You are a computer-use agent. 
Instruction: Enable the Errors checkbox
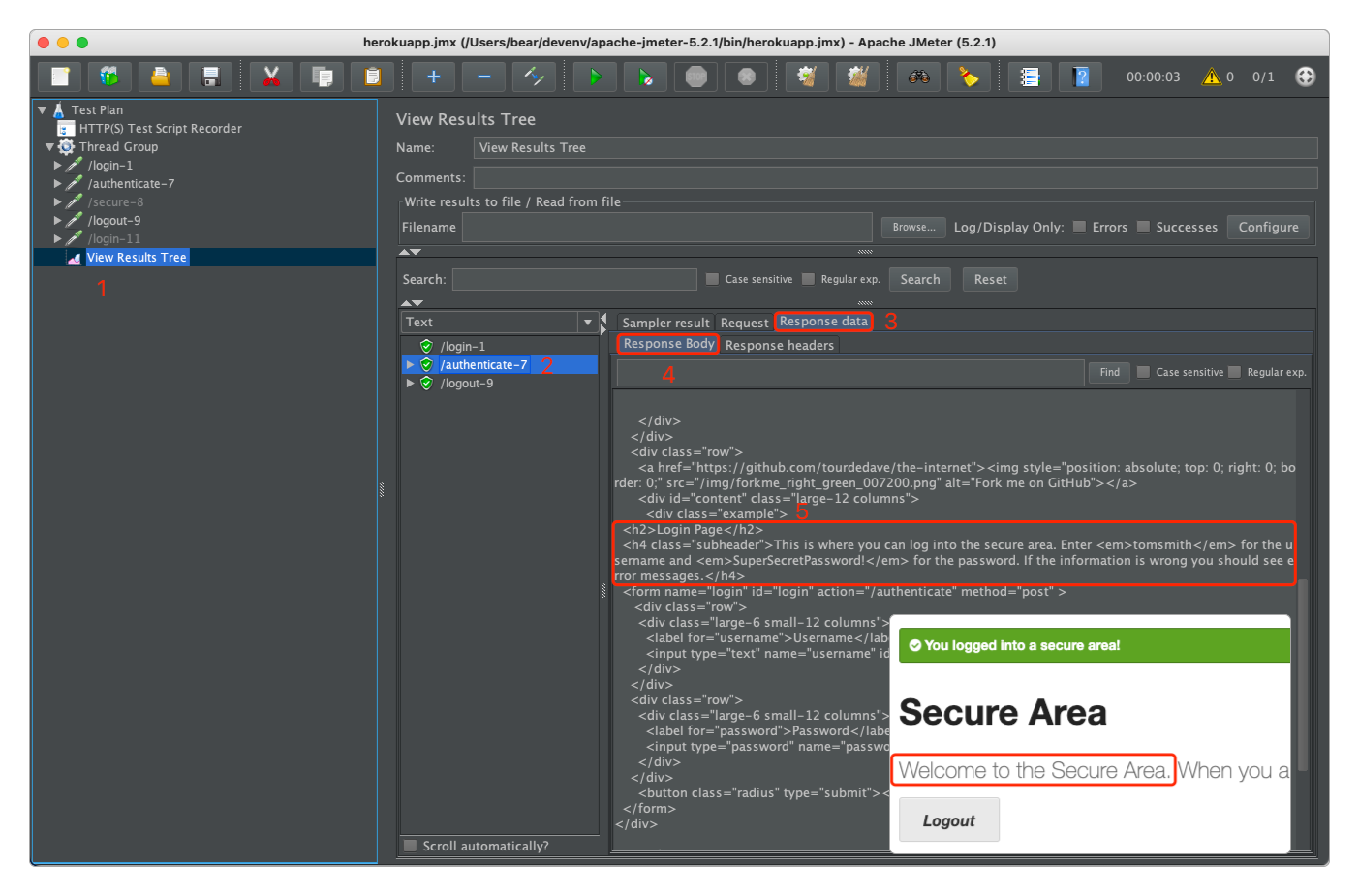1079,227
